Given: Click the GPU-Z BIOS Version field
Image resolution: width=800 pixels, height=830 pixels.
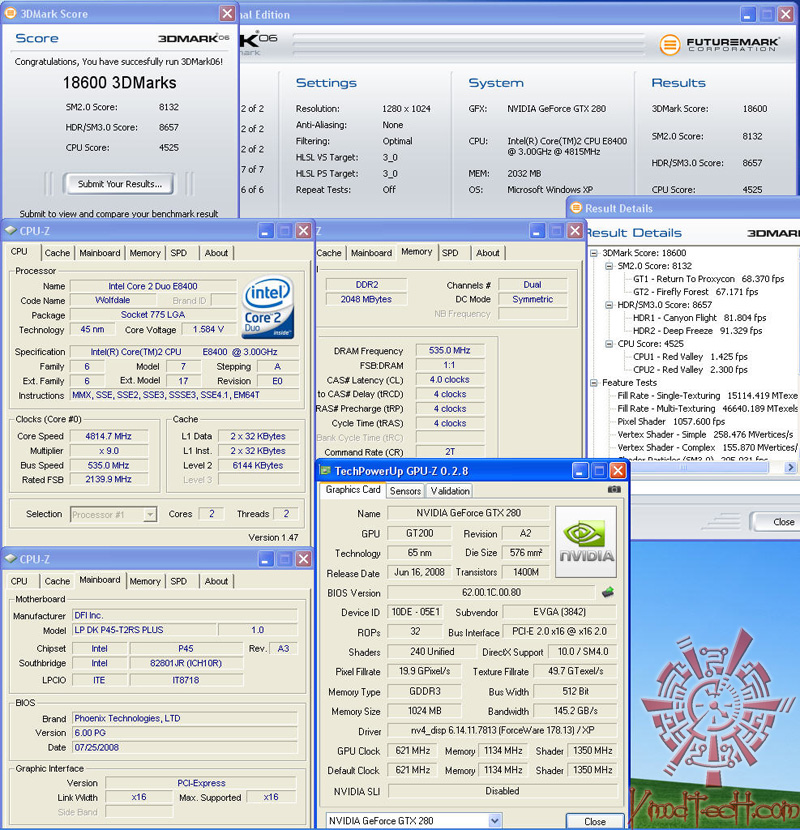Looking at the screenshot, I should point(491,592).
